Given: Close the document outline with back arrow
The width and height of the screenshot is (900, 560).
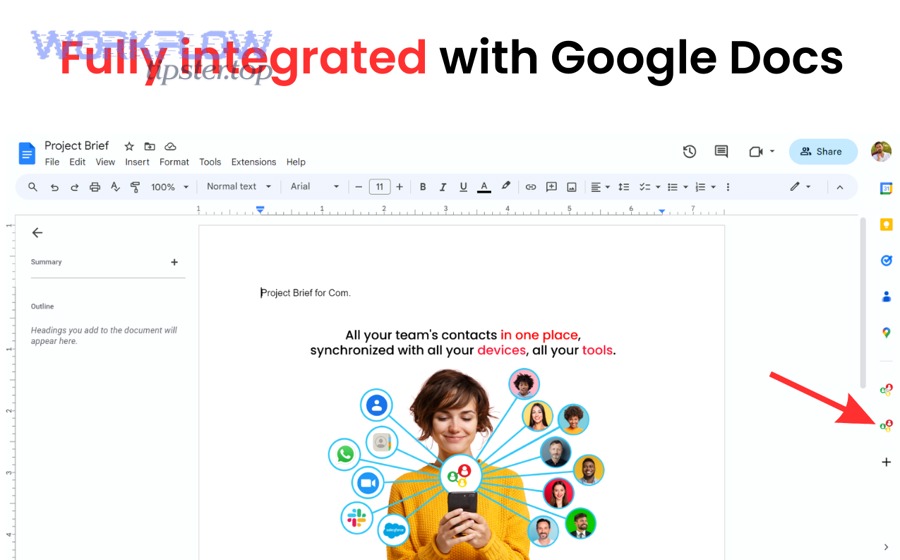Looking at the screenshot, I should point(37,232).
